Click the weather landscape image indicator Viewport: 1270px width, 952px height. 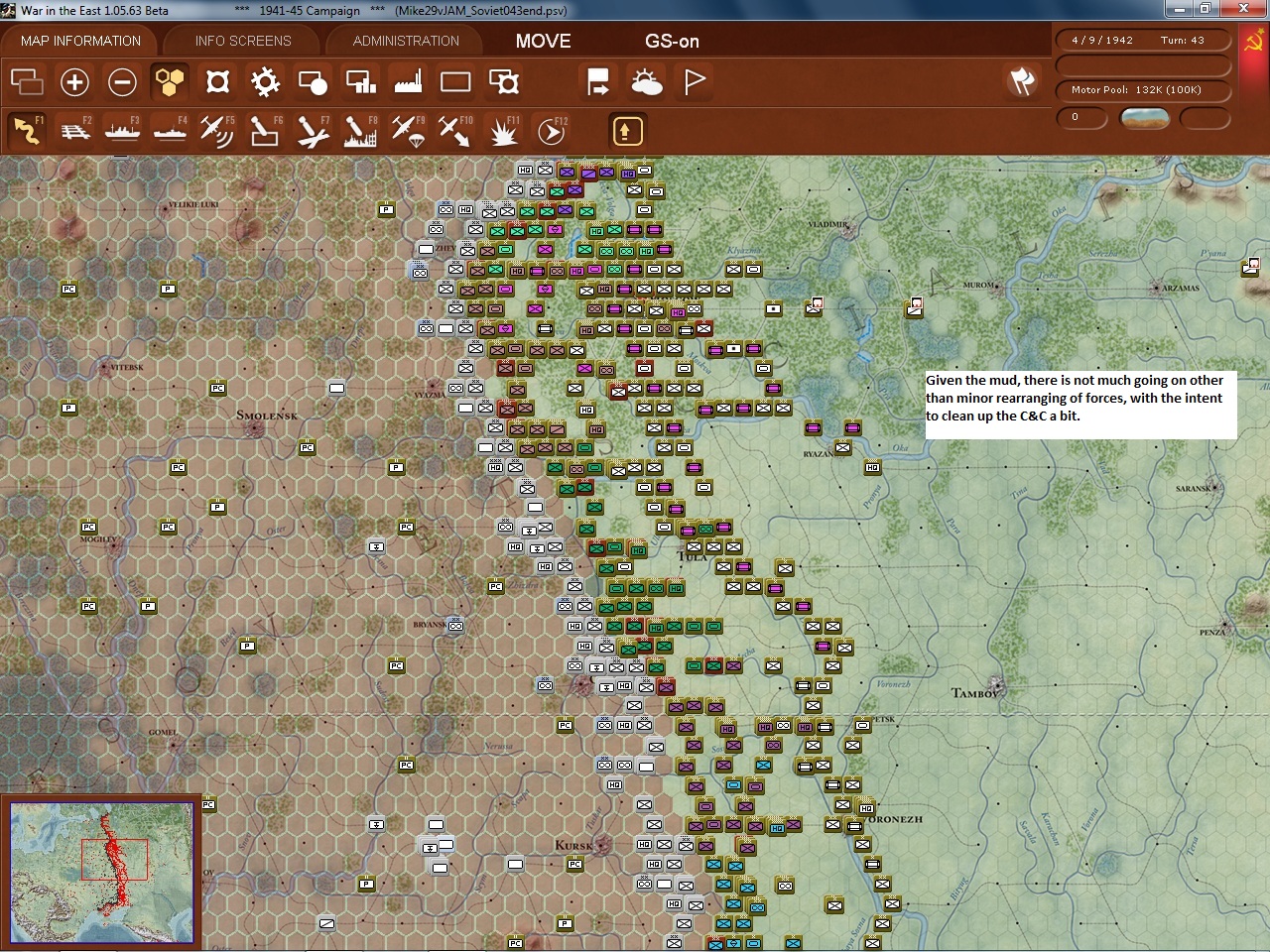click(x=1144, y=118)
